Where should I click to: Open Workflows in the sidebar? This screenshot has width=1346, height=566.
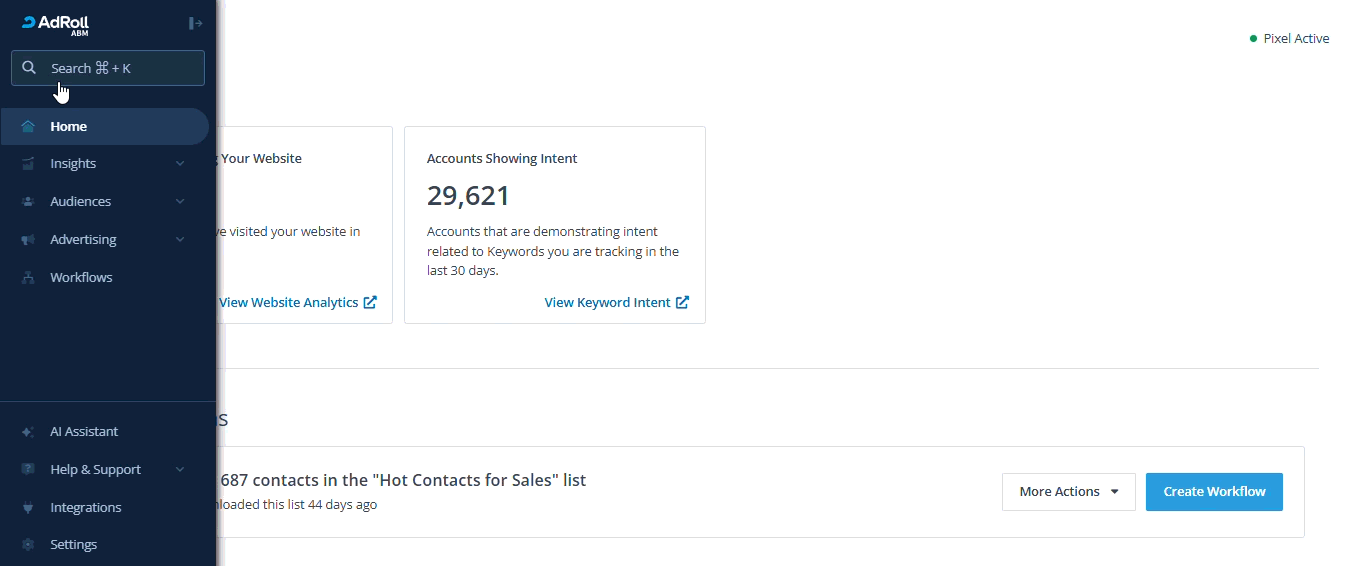pos(81,278)
